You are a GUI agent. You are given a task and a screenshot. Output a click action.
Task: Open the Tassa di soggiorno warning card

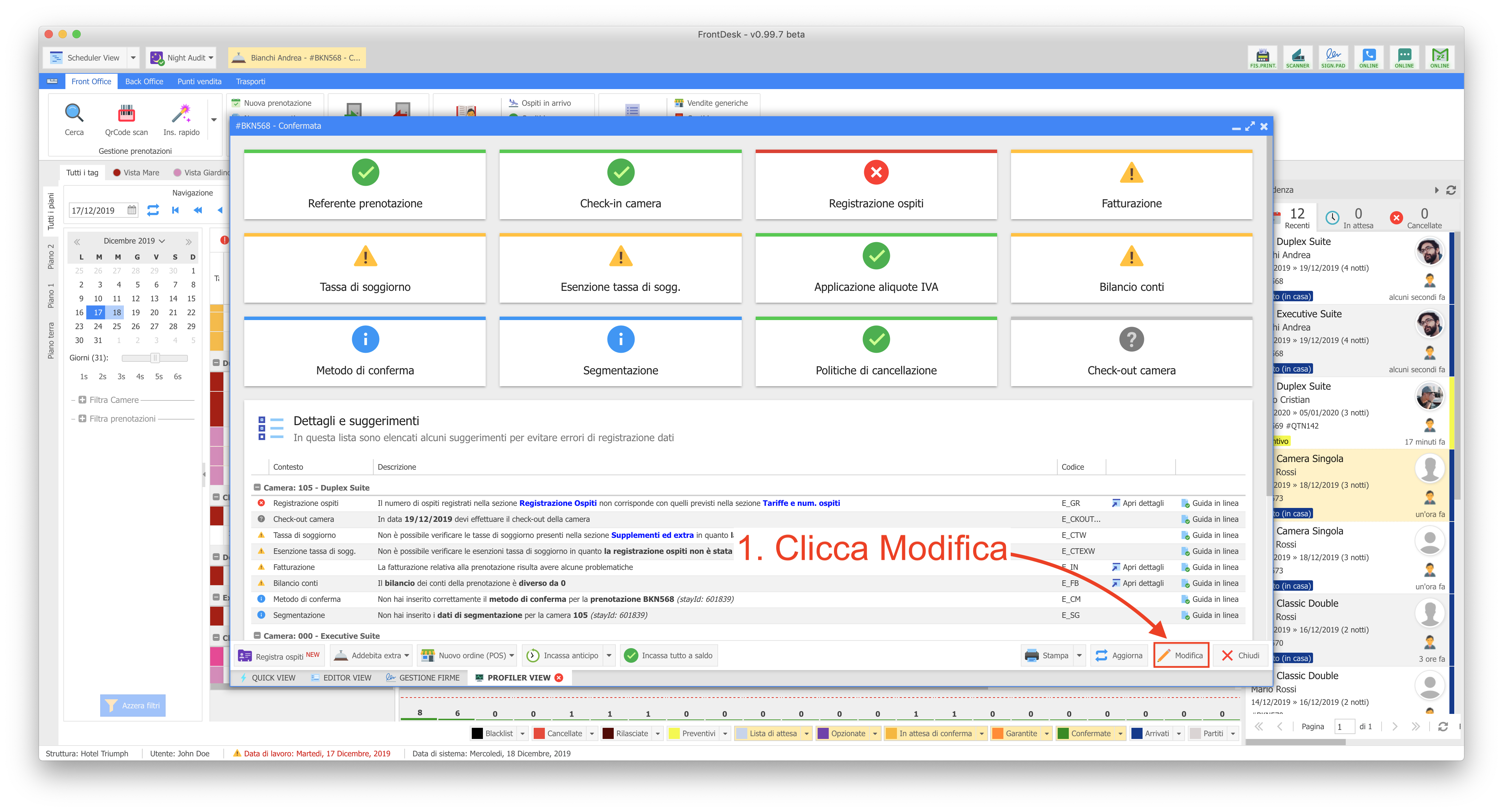tap(365, 268)
